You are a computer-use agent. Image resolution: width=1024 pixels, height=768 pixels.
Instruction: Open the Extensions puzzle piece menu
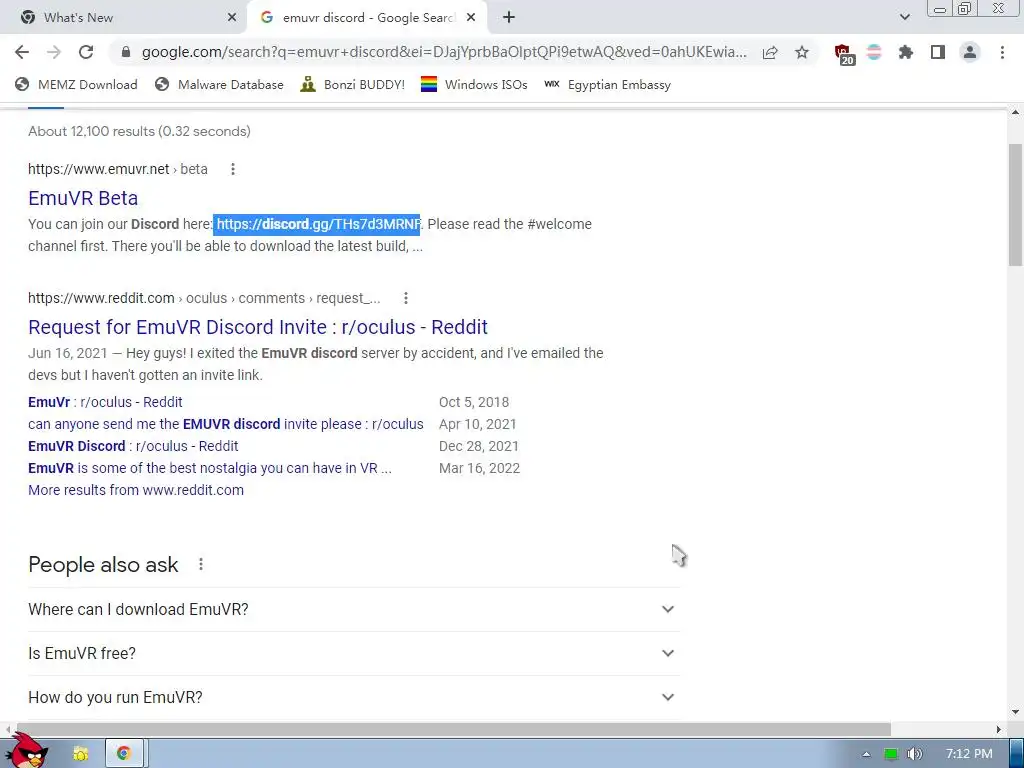click(x=906, y=52)
